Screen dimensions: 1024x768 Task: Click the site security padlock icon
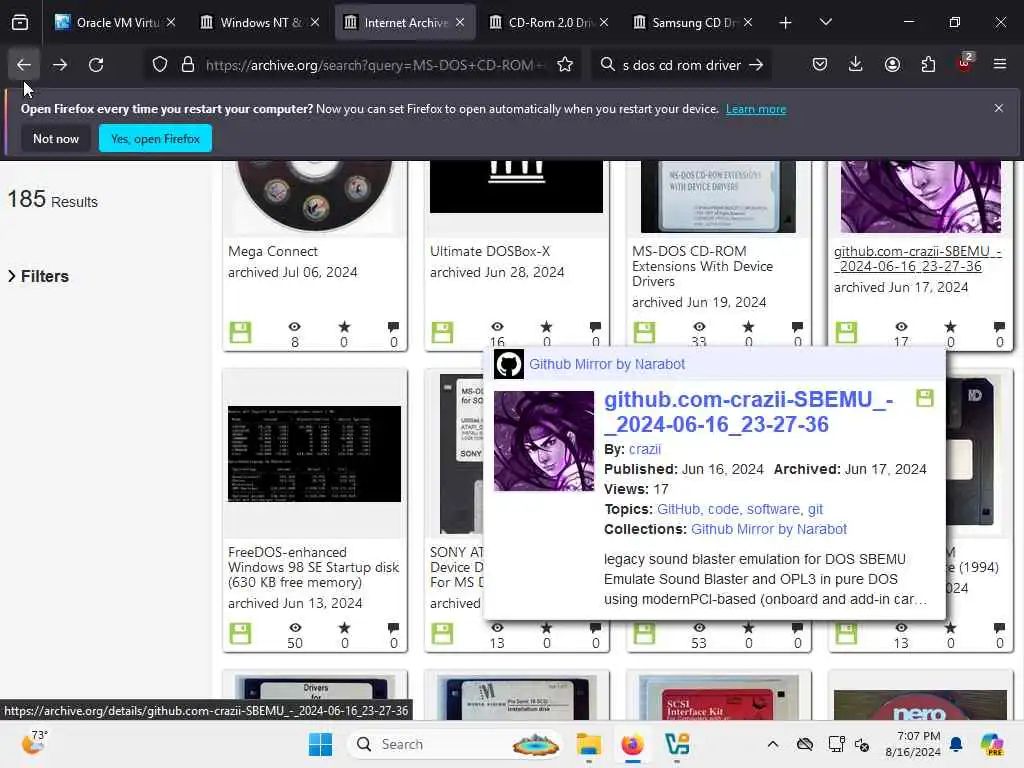tap(188, 65)
